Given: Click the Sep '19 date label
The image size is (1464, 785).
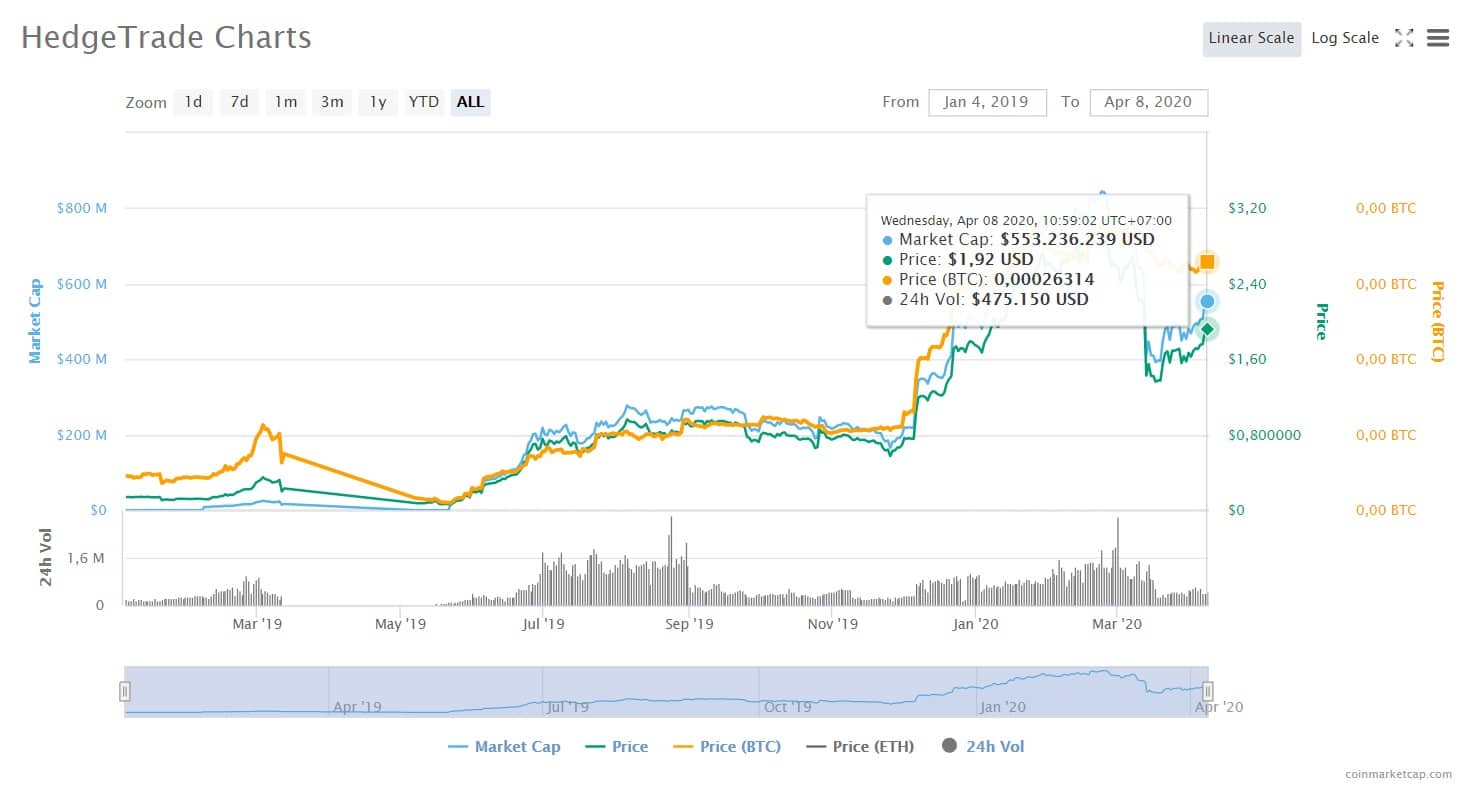Looking at the screenshot, I should click(689, 624).
